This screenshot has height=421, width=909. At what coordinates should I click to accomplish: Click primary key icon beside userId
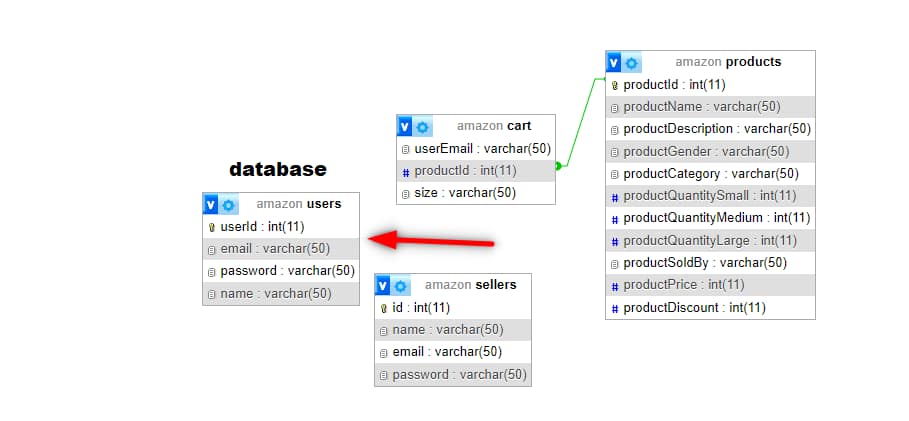click(x=211, y=227)
